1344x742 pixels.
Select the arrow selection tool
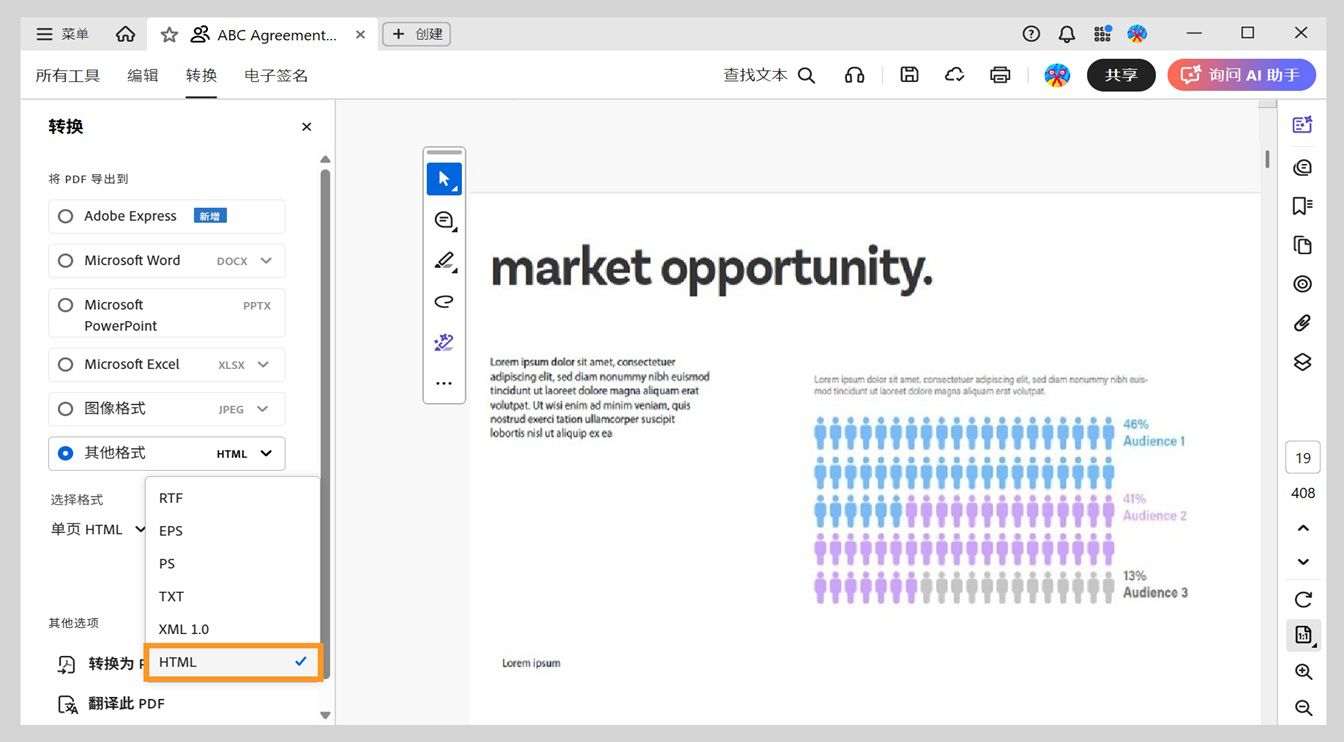tap(444, 179)
